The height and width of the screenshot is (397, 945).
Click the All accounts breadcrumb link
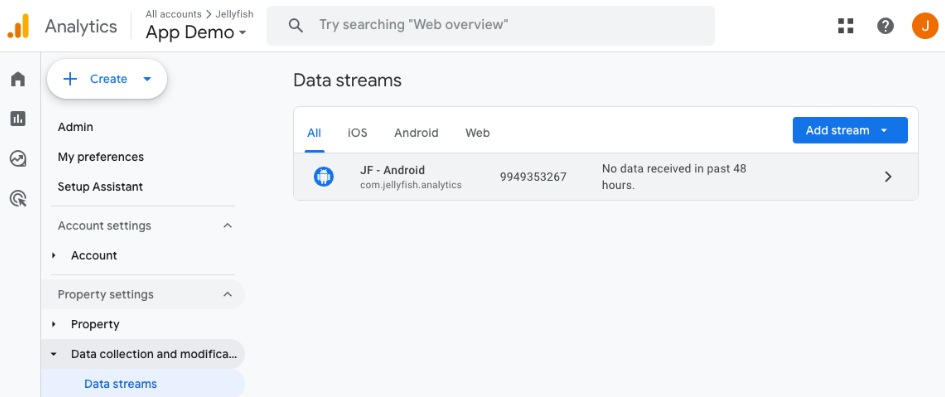(173, 14)
